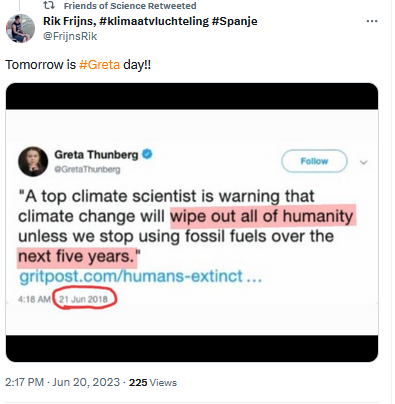Click the 225 Views counter

(153, 382)
